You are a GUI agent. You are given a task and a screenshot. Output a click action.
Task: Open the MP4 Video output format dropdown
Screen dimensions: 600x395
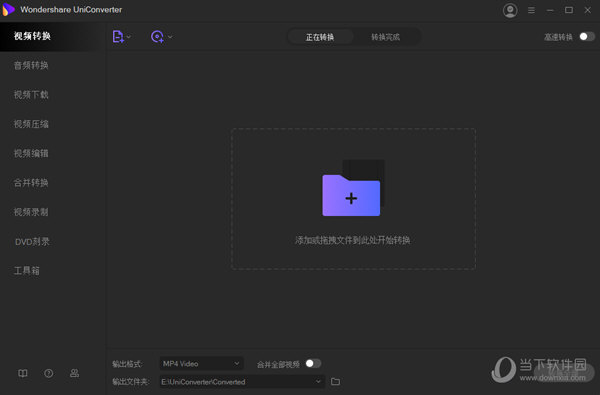tap(201, 364)
